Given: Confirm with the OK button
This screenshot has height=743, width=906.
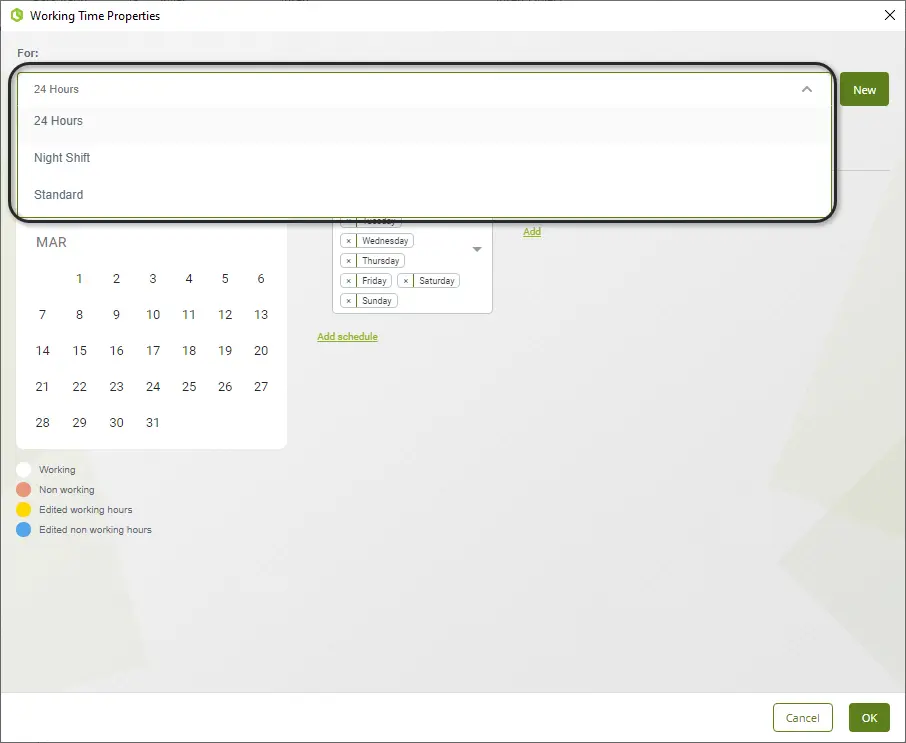Looking at the screenshot, I should pos(869,718).
